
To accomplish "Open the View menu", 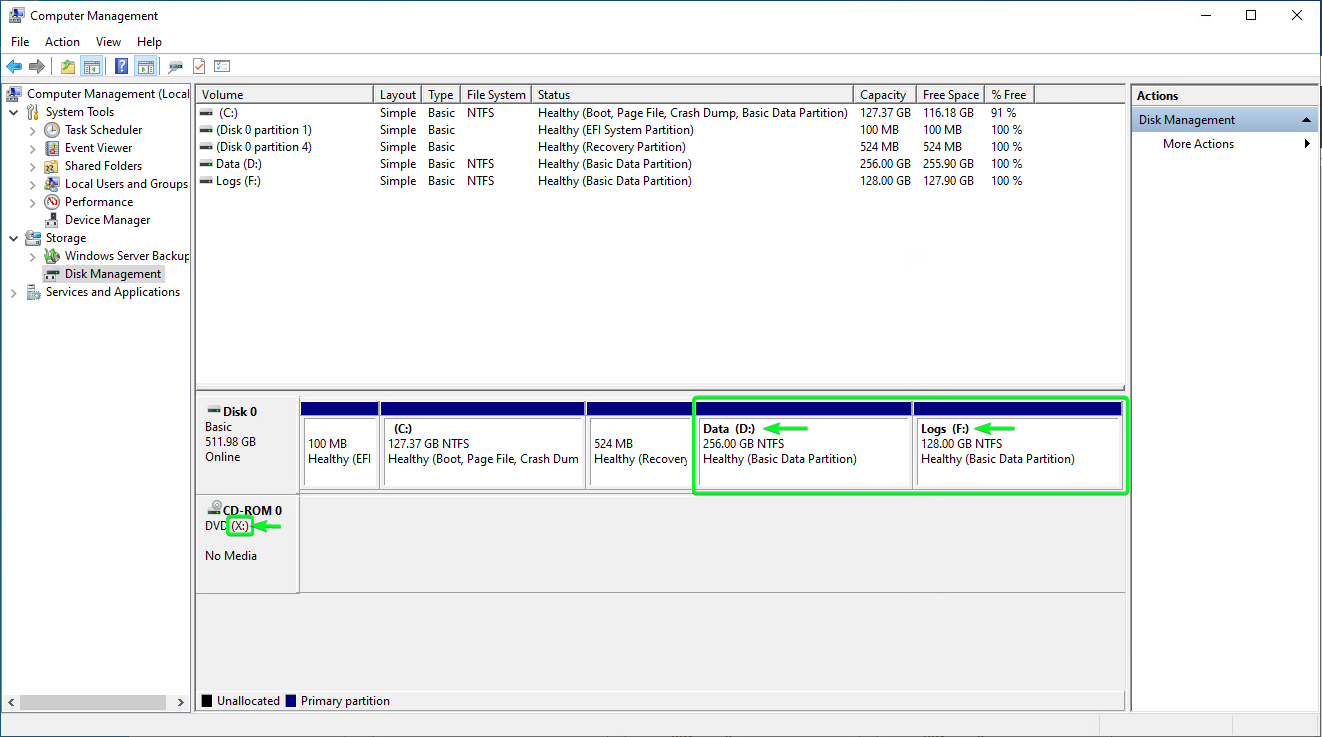I will pos(108,42).
